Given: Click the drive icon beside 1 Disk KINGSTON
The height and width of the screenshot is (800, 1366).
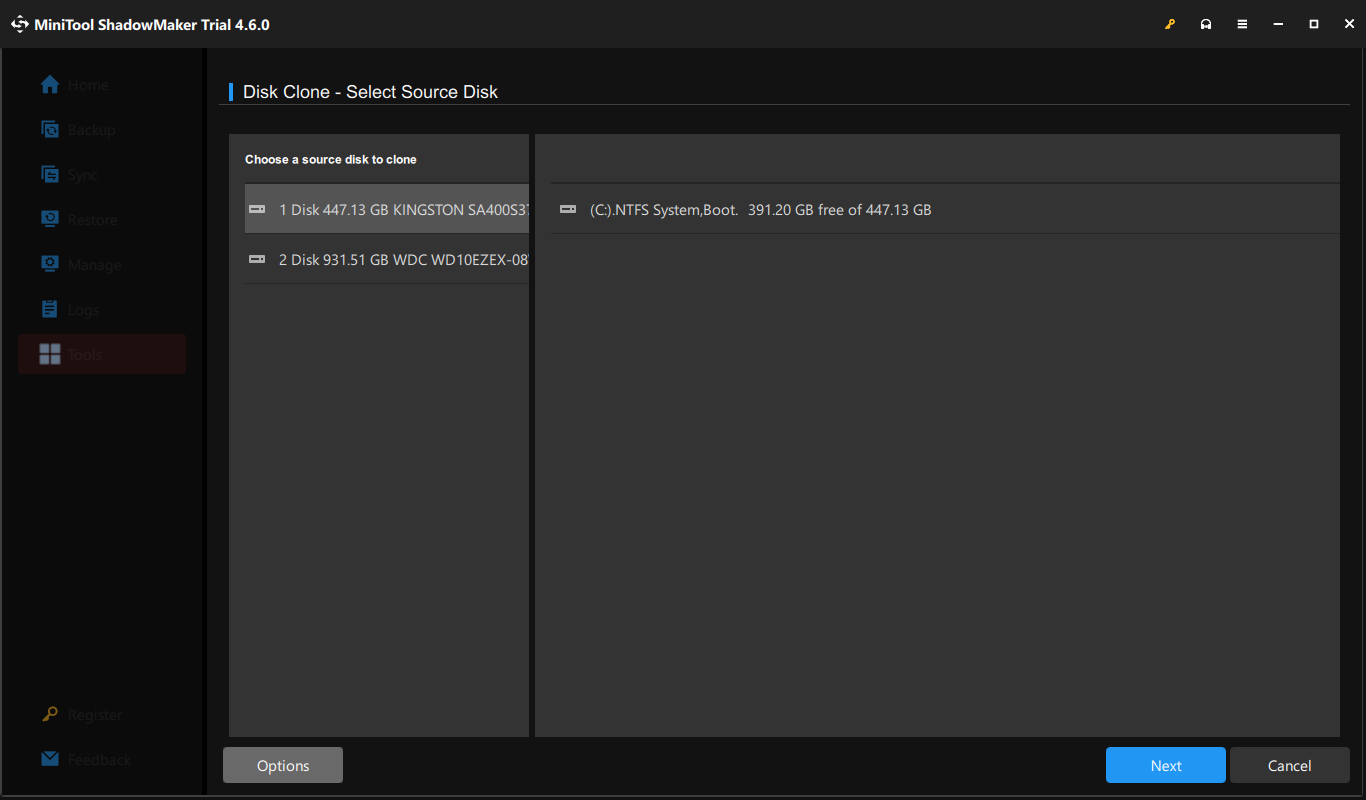Looking at the screenshot, I should 257,210.
